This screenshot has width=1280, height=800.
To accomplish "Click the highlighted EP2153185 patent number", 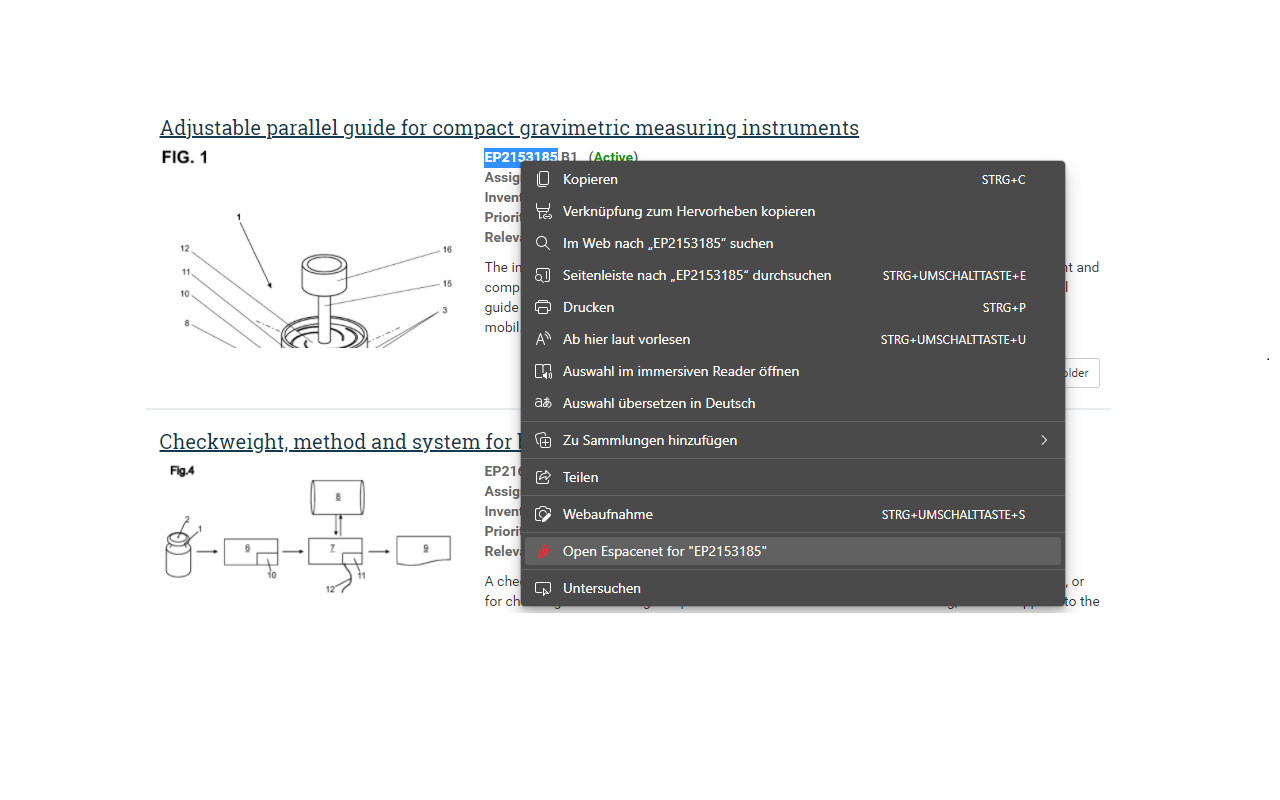I will 521,157.
